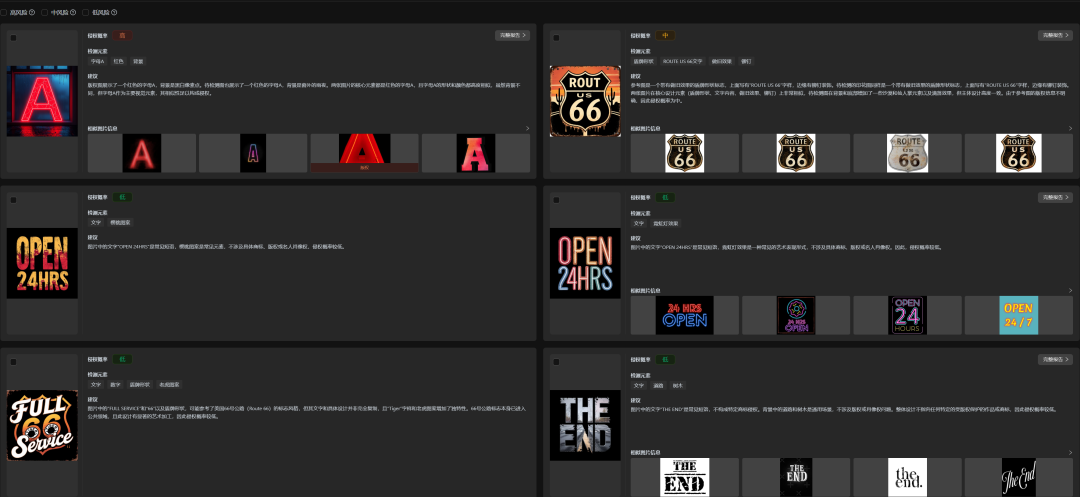Select the script-style The End similar image
The image size is (1080, 497).
pos(1019,477)
